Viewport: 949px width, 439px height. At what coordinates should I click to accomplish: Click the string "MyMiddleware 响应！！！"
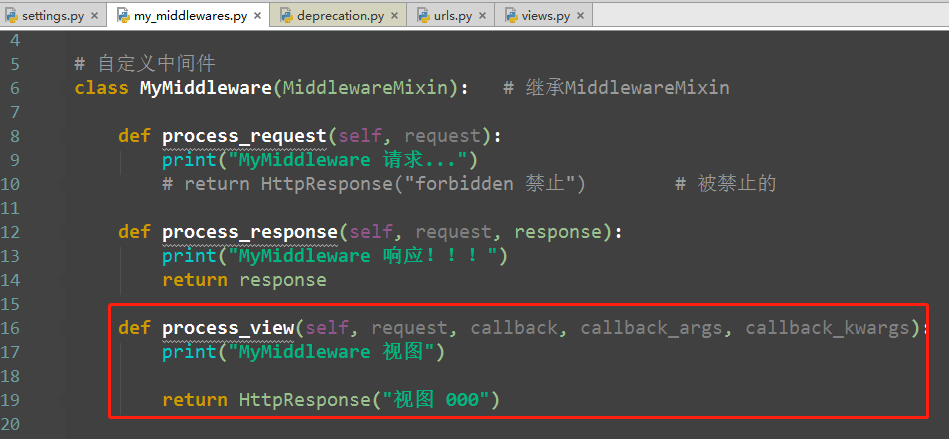(x=363, y=256)
